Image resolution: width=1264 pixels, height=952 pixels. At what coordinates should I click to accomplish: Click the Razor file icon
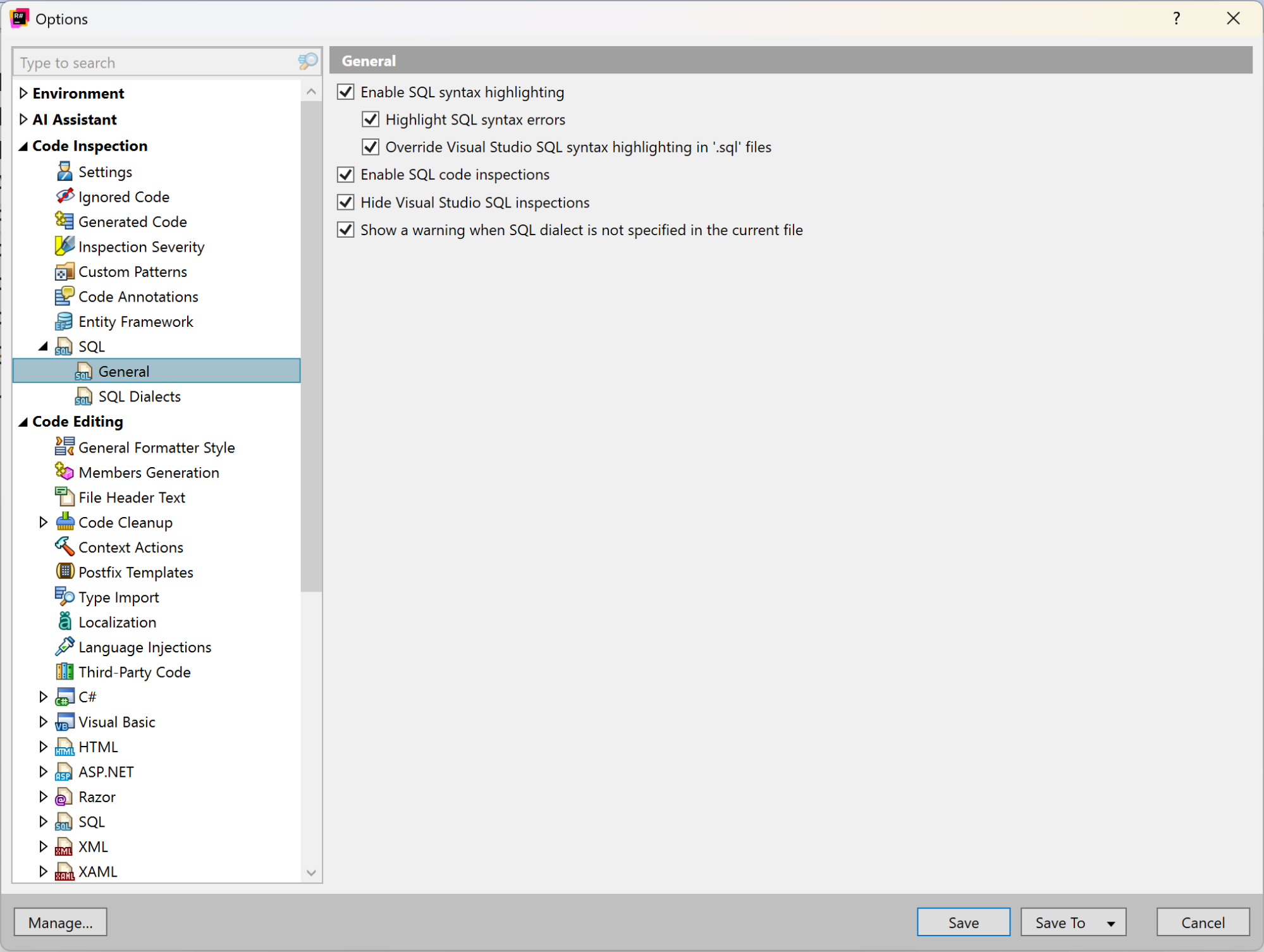pos(64,796)
